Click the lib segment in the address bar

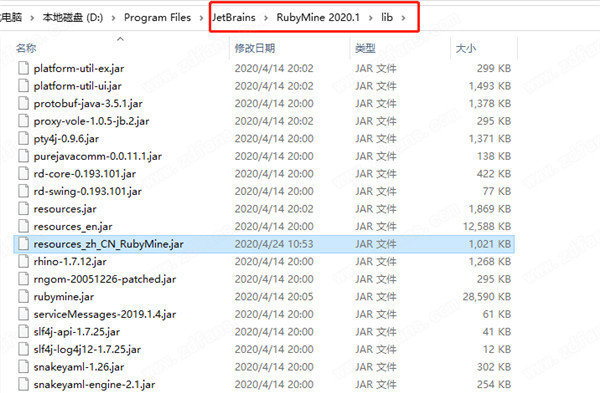click(x=387, y=18)
